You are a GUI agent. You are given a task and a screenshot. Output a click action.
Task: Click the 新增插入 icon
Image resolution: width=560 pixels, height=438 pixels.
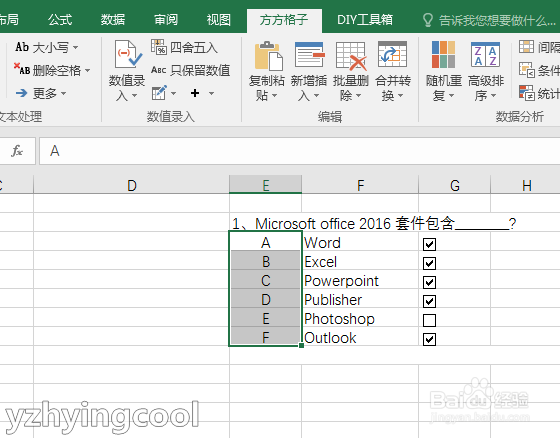point(309,55)
